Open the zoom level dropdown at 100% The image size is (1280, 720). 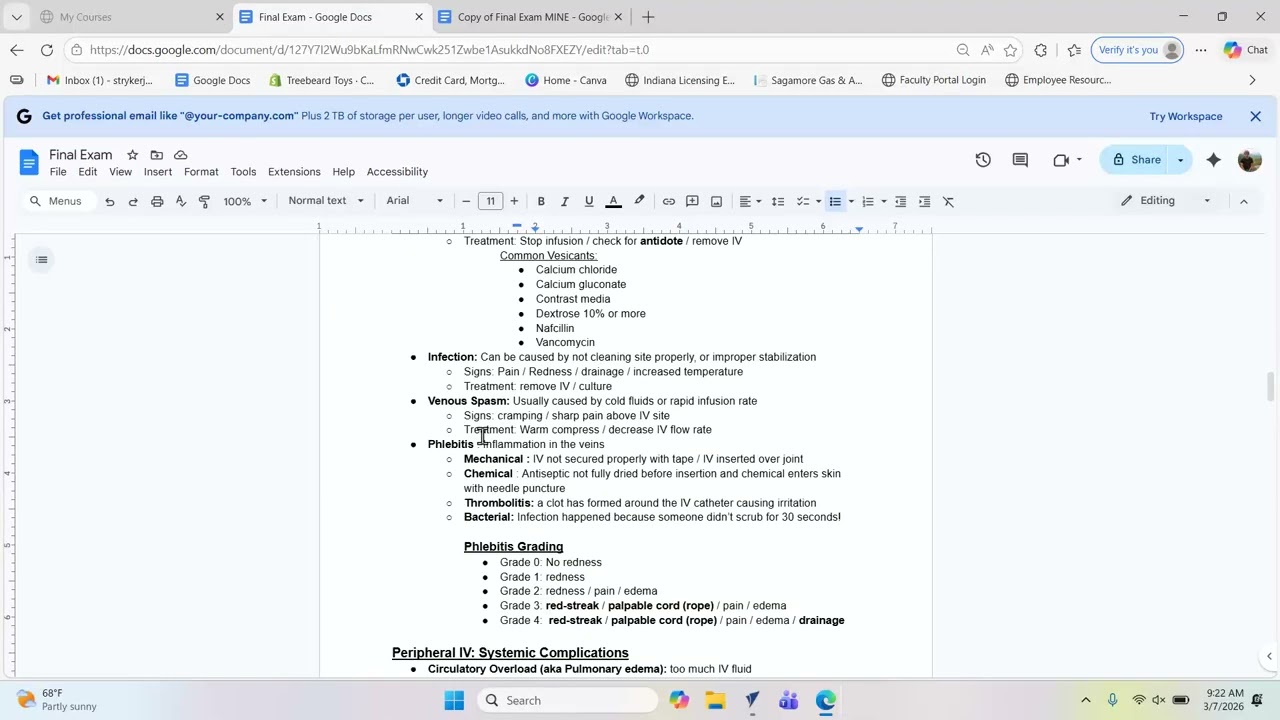[245, 201]
